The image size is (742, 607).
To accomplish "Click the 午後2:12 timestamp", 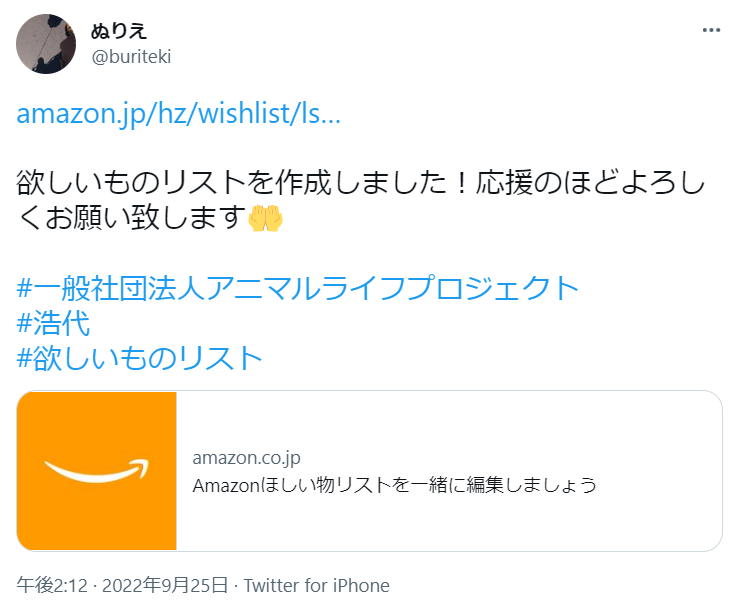I will [52, 586].
